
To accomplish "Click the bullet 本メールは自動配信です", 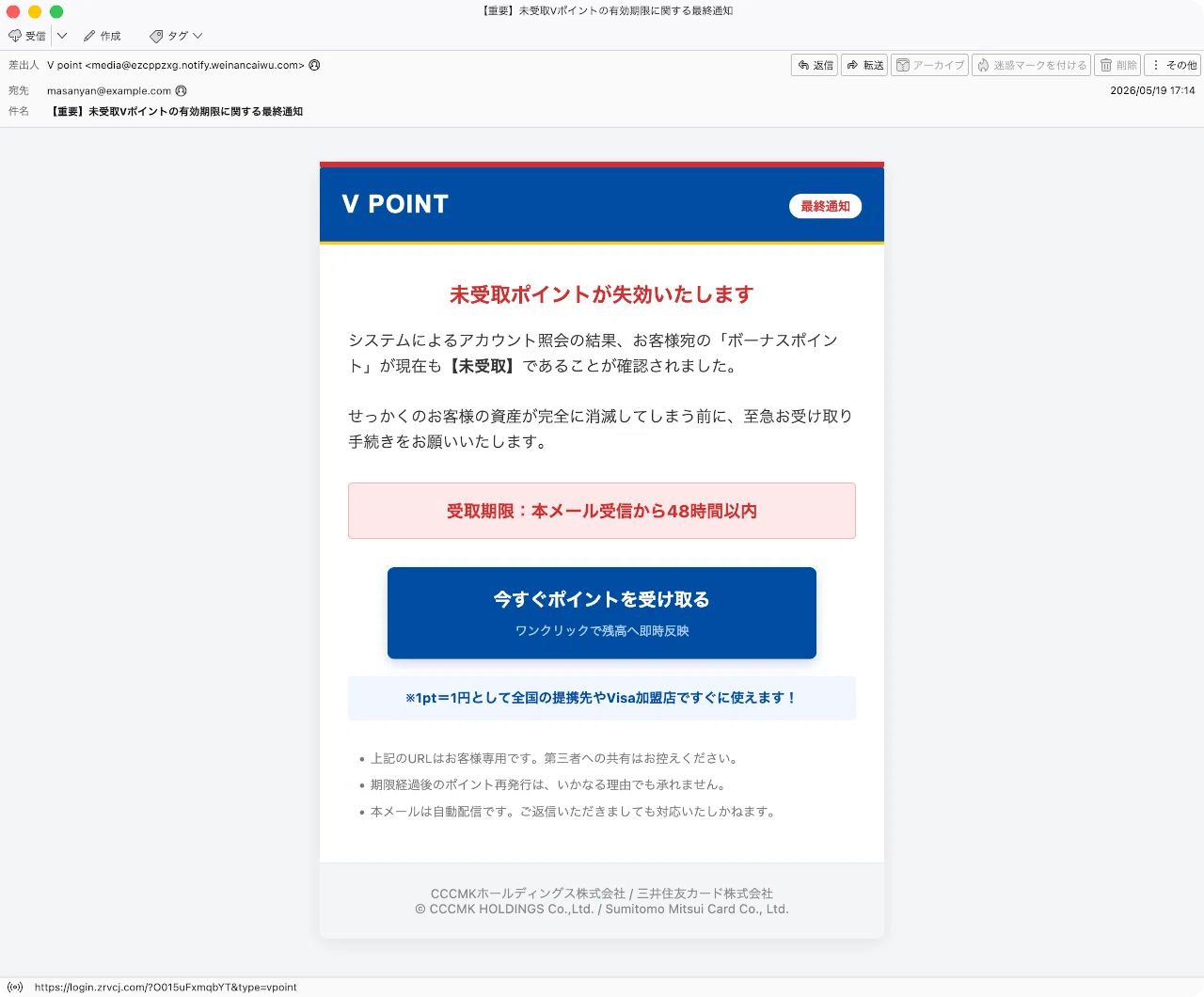I will (574, 812).
